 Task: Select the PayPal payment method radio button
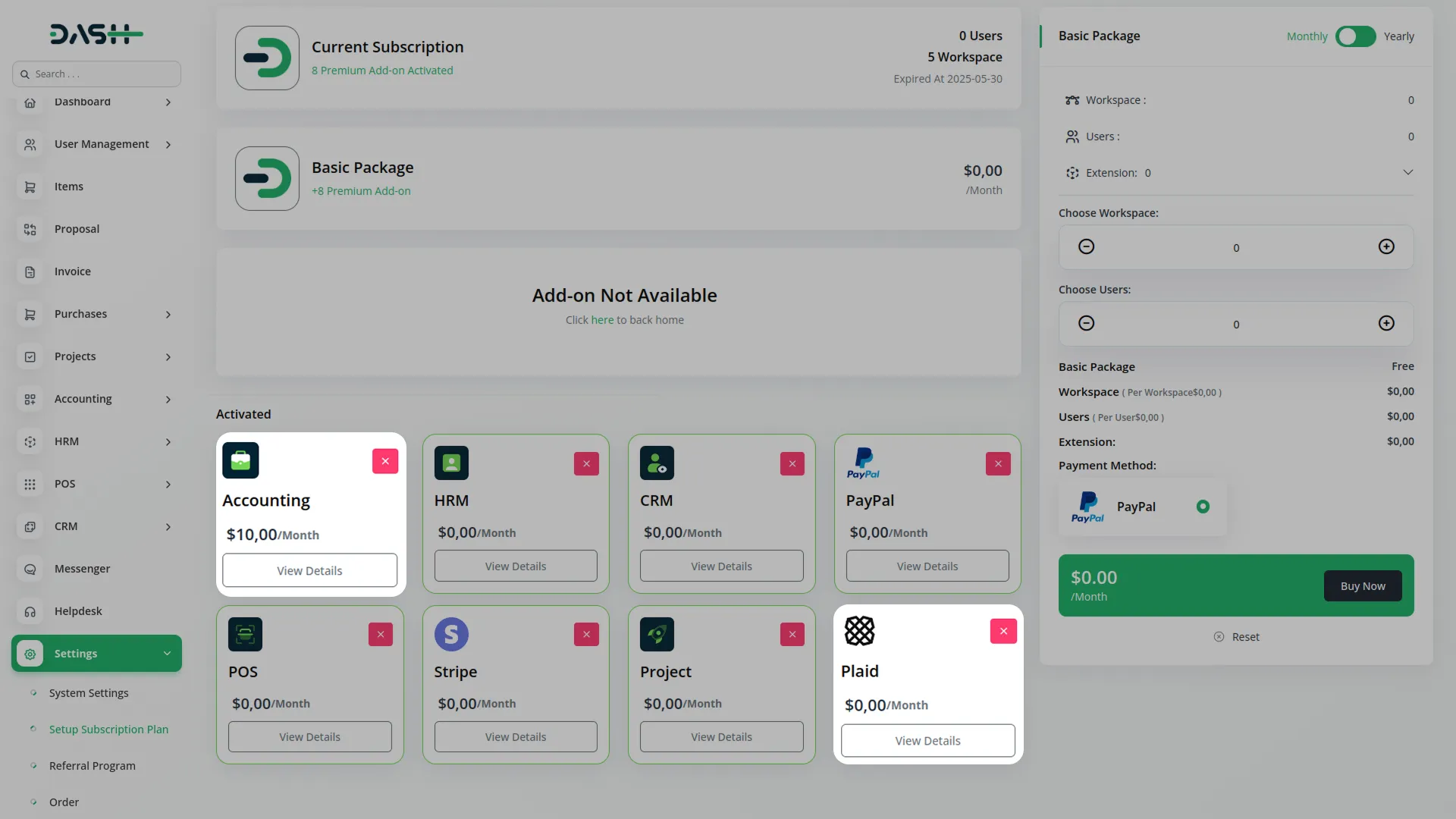coord(1203,507)
